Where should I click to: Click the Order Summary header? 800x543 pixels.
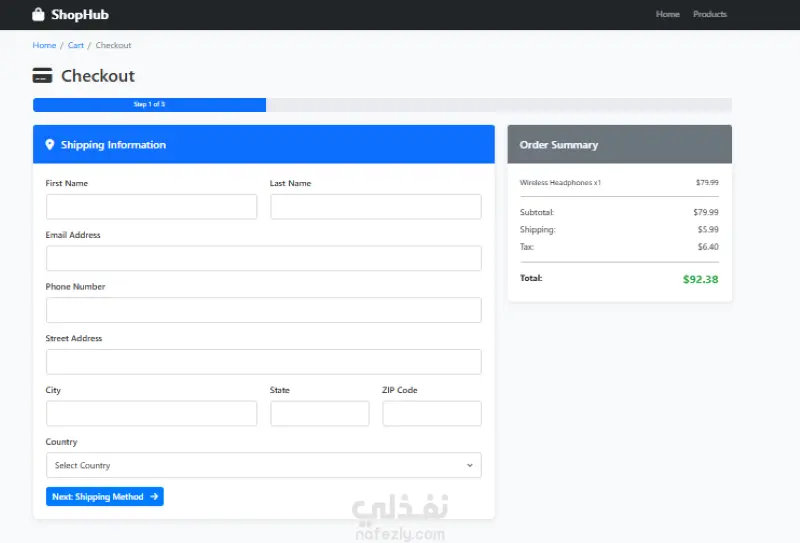coord(619,144)
